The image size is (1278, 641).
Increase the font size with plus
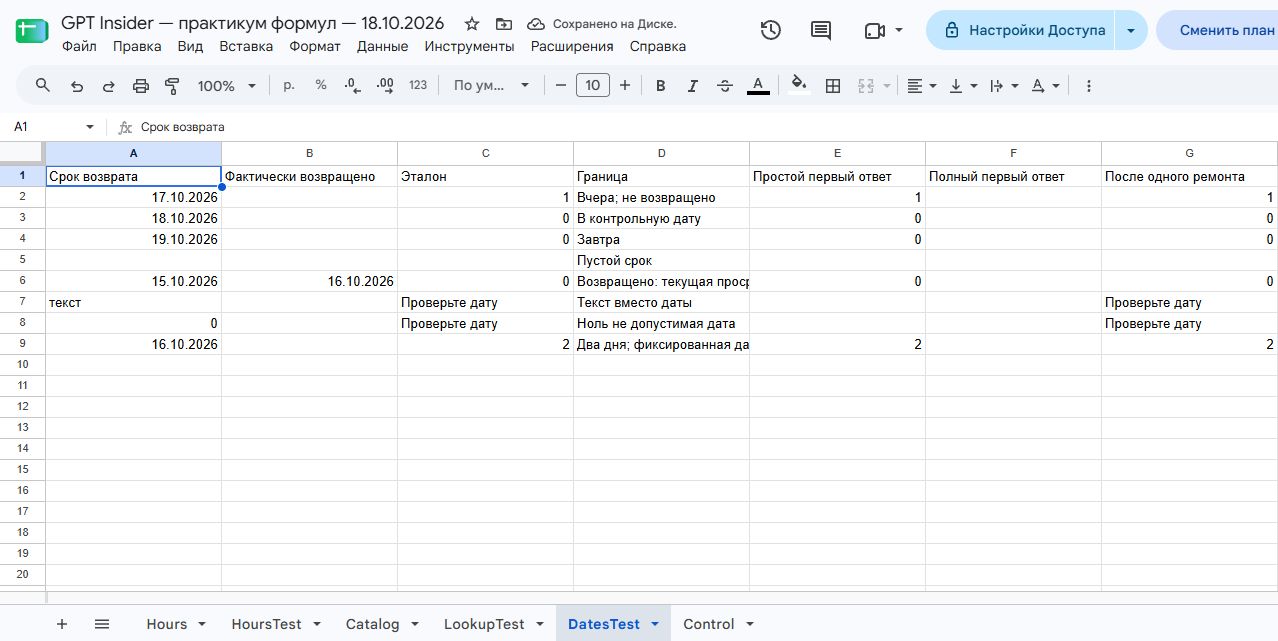click(x=625, y=86)
